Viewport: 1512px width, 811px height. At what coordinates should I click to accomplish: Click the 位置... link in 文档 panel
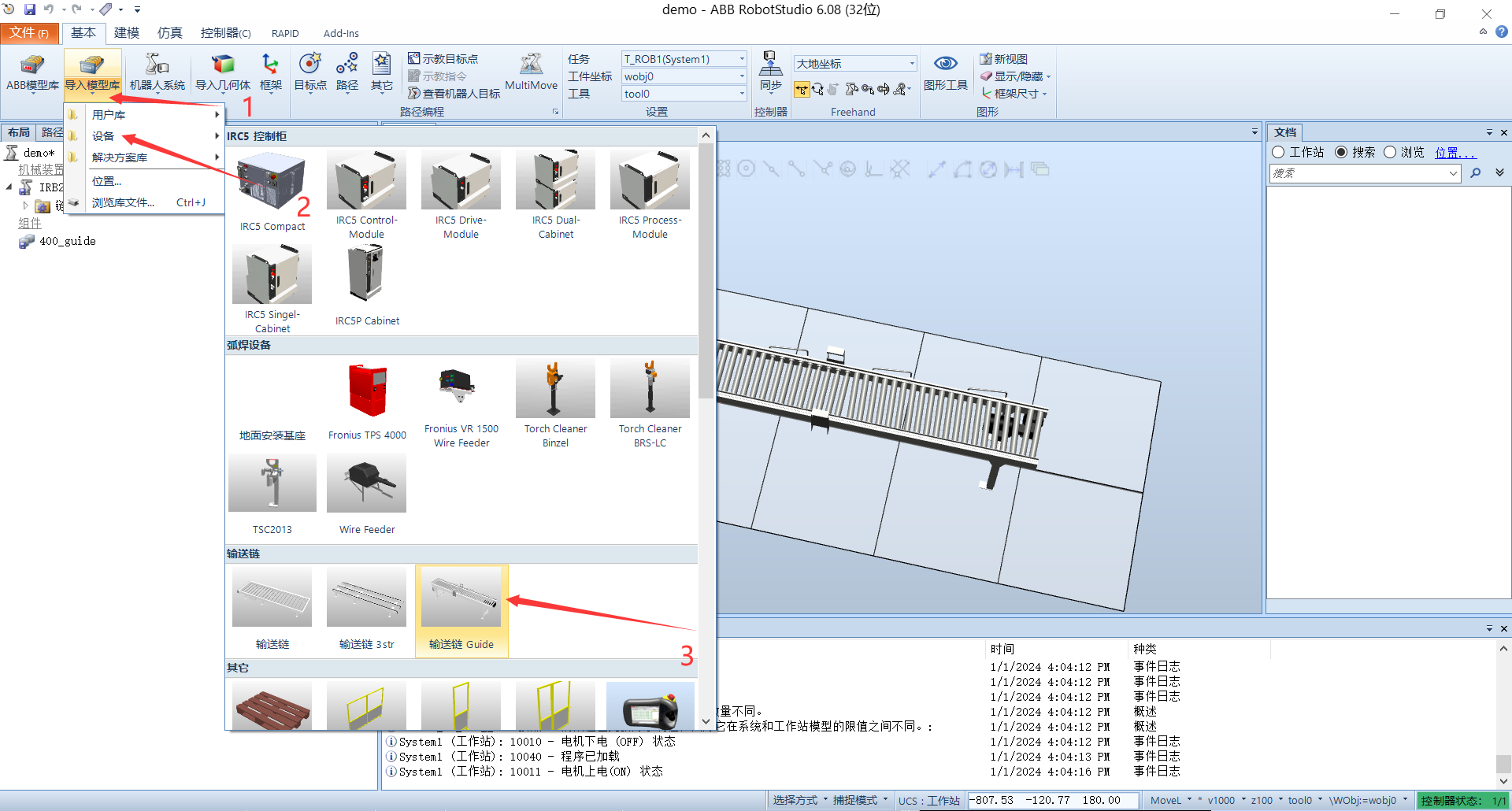(1455, 153)
